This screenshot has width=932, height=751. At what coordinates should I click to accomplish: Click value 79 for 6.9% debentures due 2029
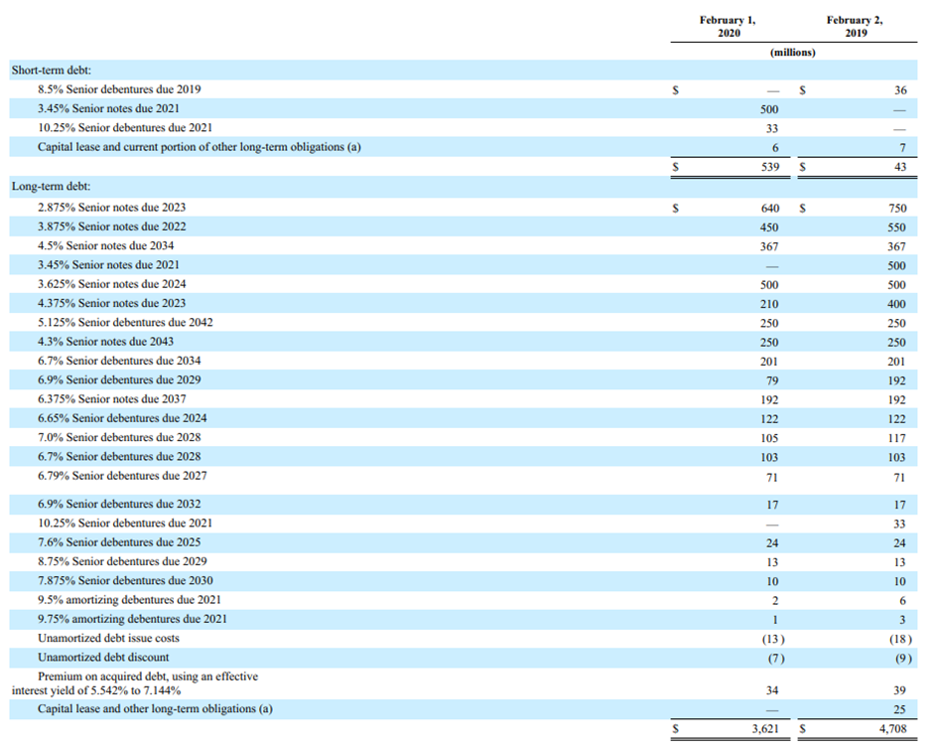[772, 381]
